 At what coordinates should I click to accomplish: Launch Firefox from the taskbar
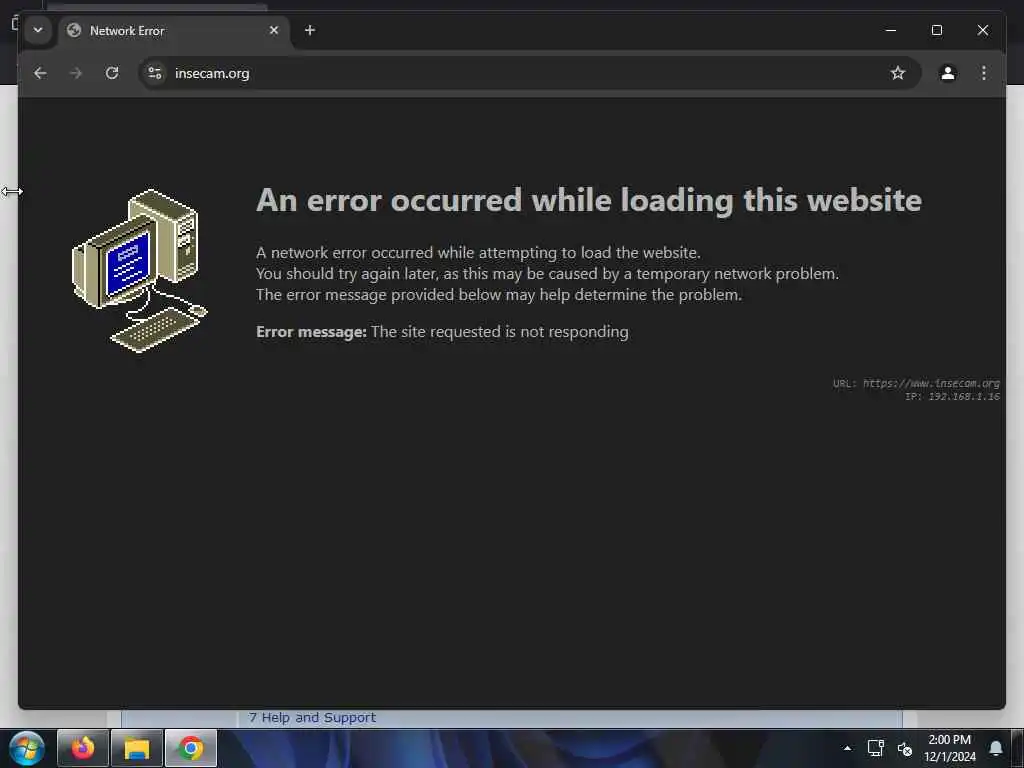(x=83, y=748)
